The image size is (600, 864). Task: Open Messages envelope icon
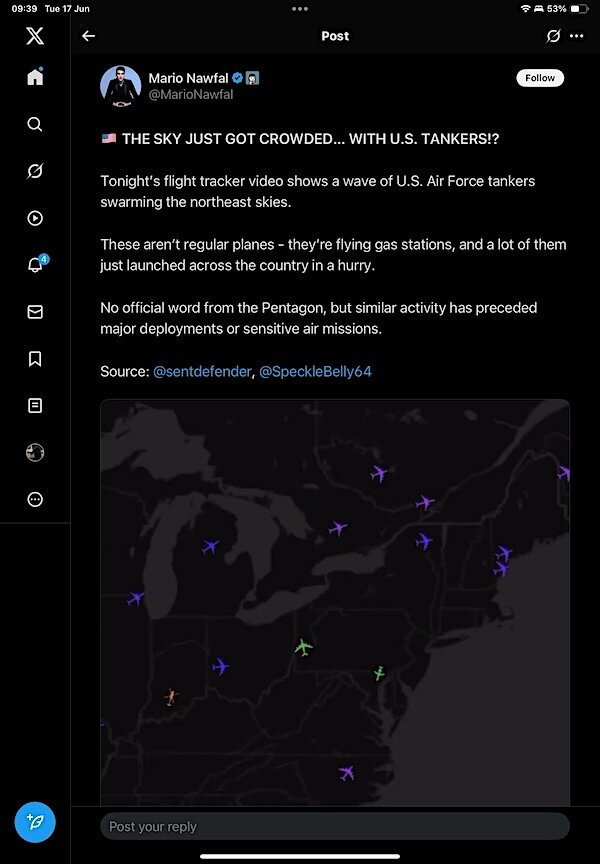tap(35, 312)
